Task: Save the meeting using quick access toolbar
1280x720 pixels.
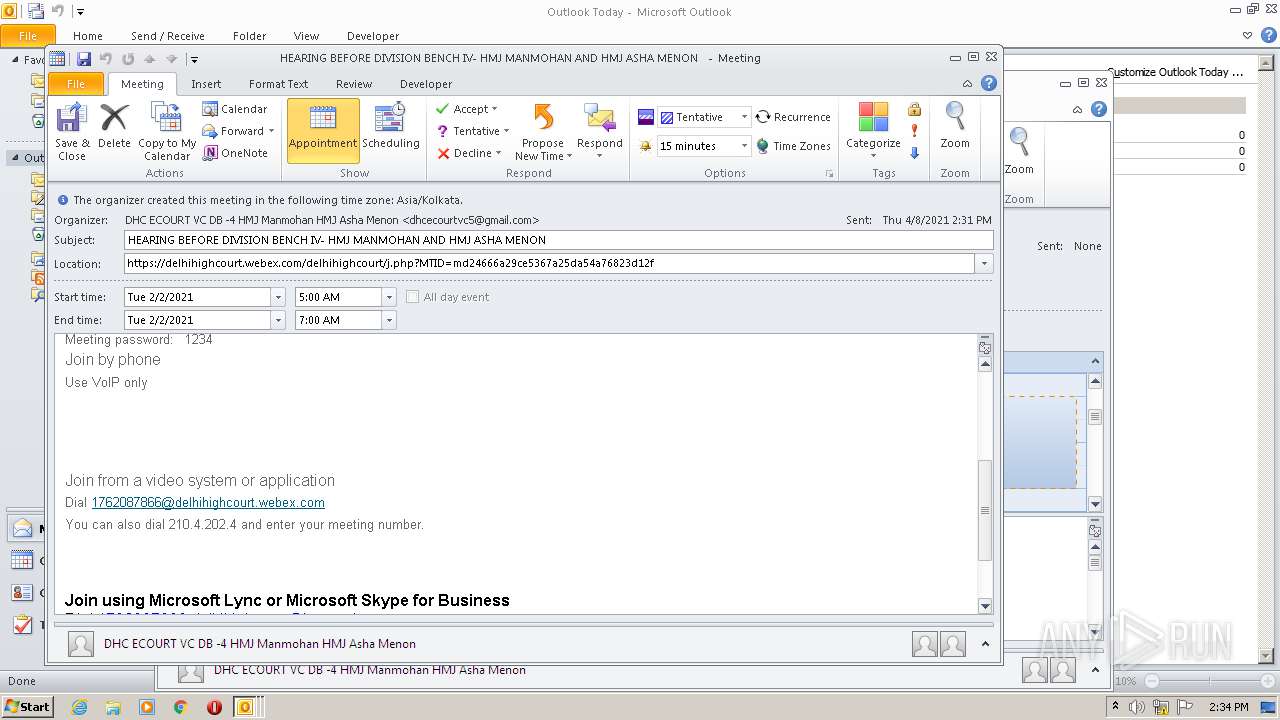Action: (x=84, y=59)
